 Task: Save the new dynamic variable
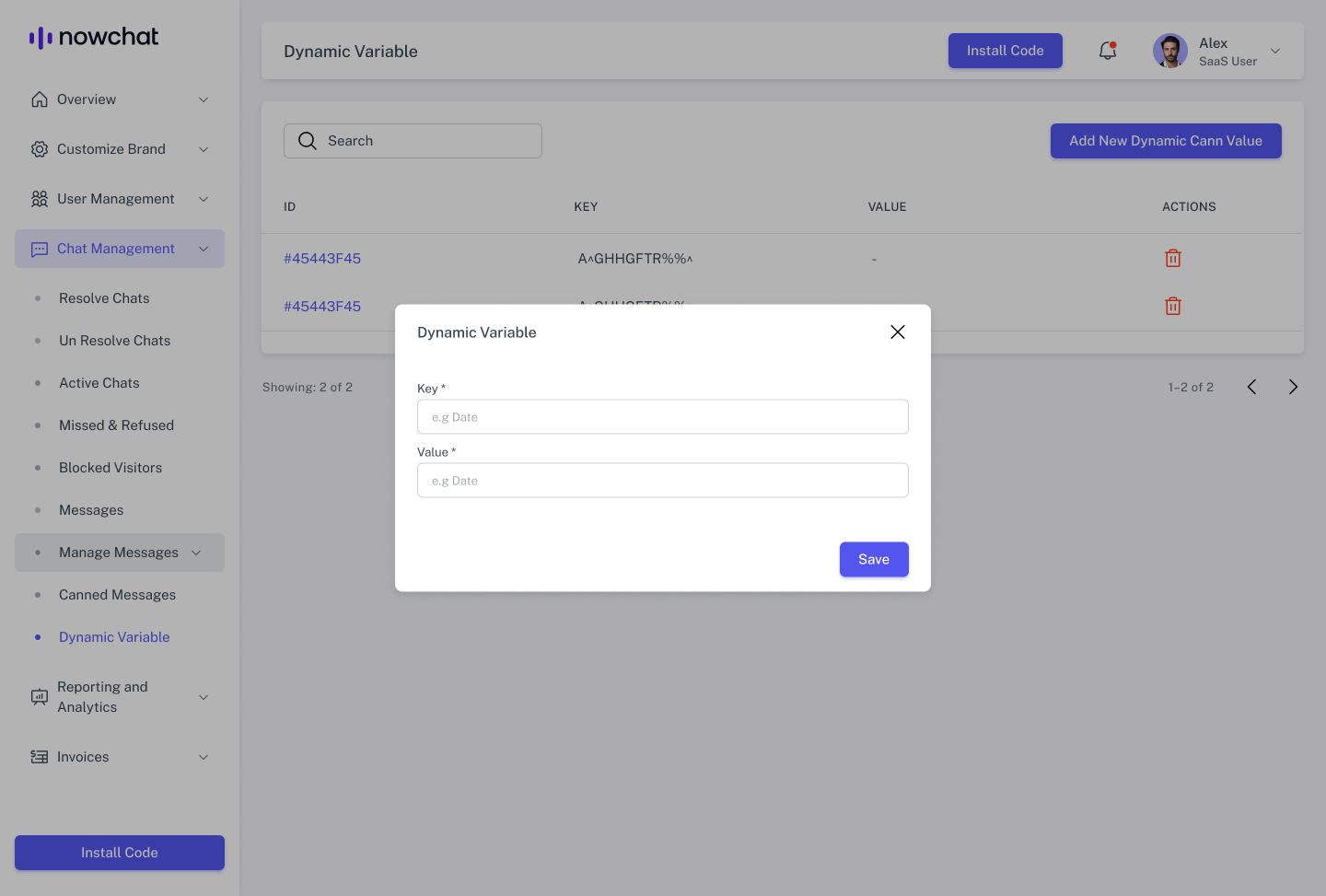[874, 559]
